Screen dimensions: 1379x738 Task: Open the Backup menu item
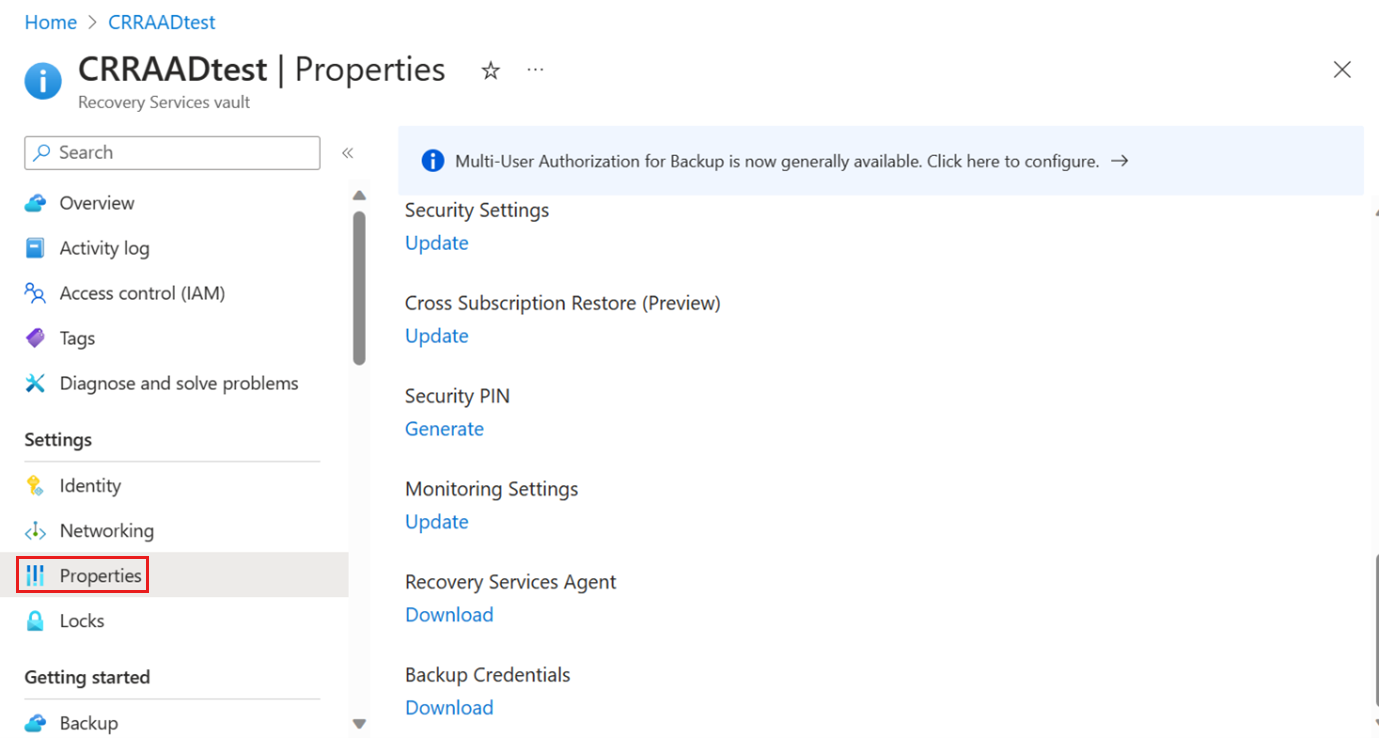(88, 723)
